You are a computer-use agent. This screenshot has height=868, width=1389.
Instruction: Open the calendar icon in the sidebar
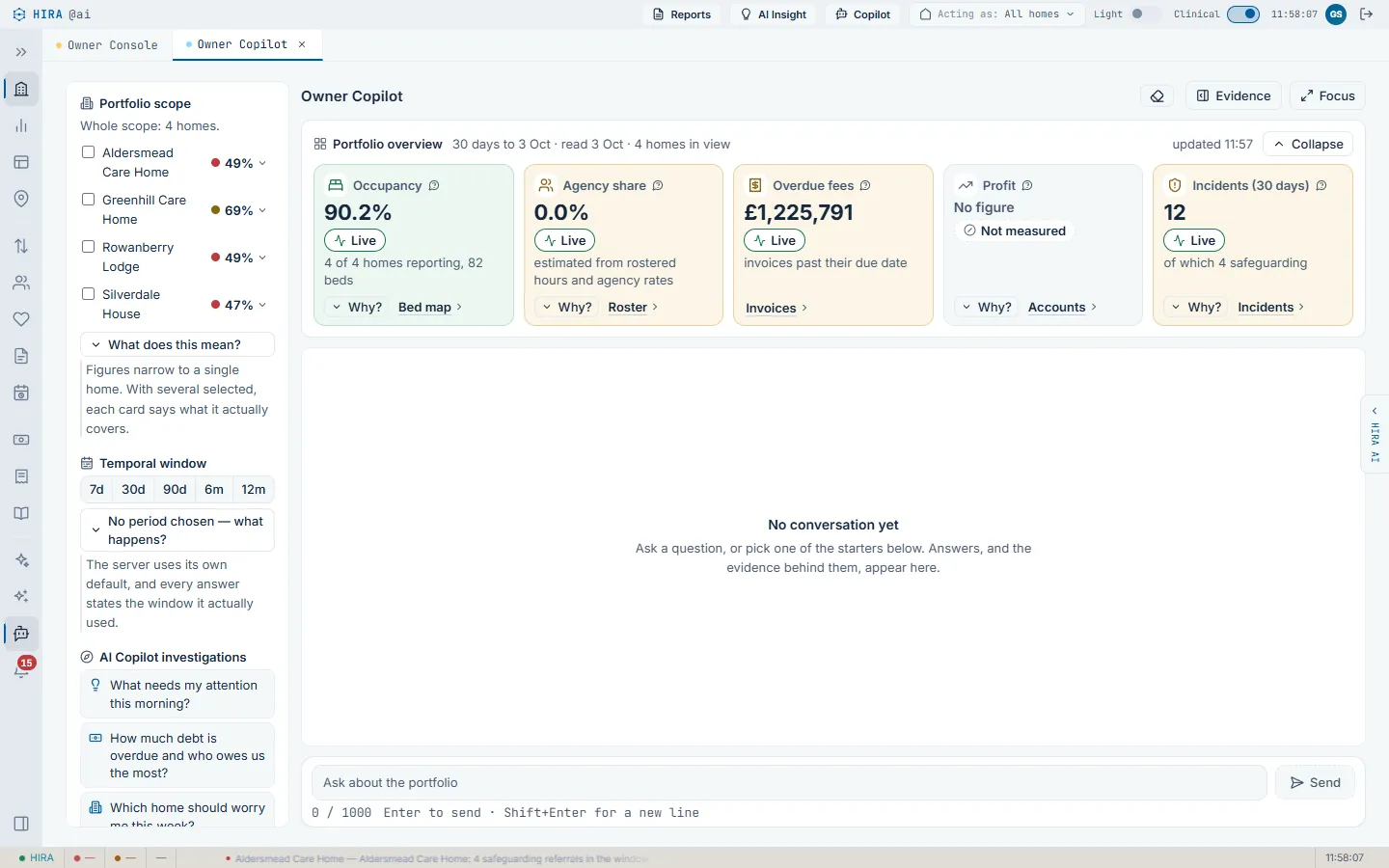click(21, 393)
